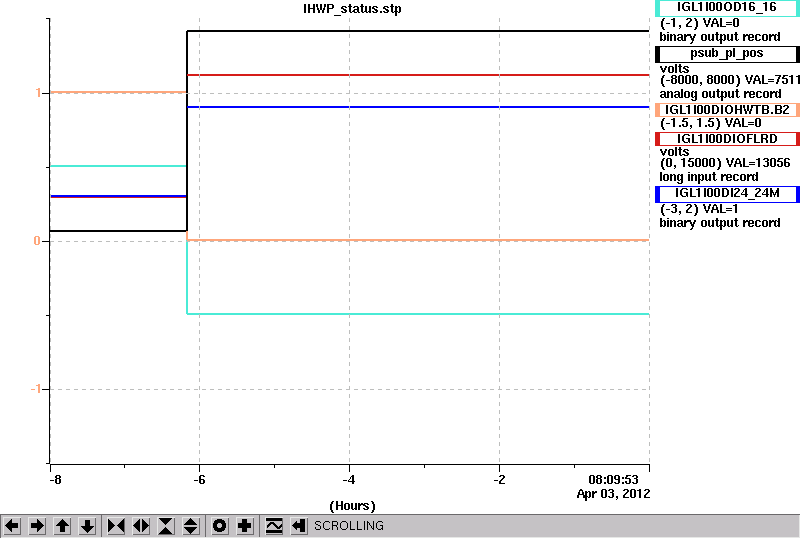Pan the plot right with the right arrow
The image size is (800, 538).
pos(37,526)
